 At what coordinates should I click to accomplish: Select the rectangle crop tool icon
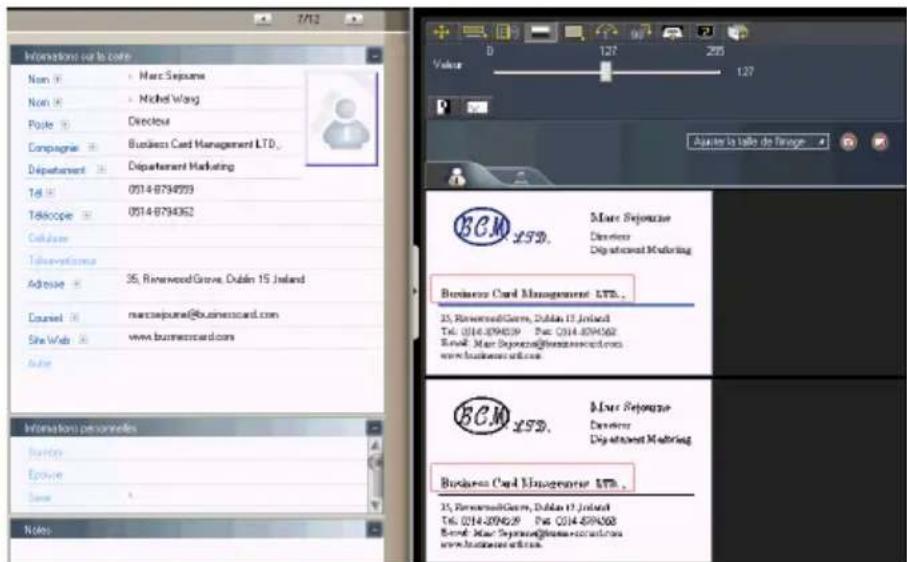[573, 32]
